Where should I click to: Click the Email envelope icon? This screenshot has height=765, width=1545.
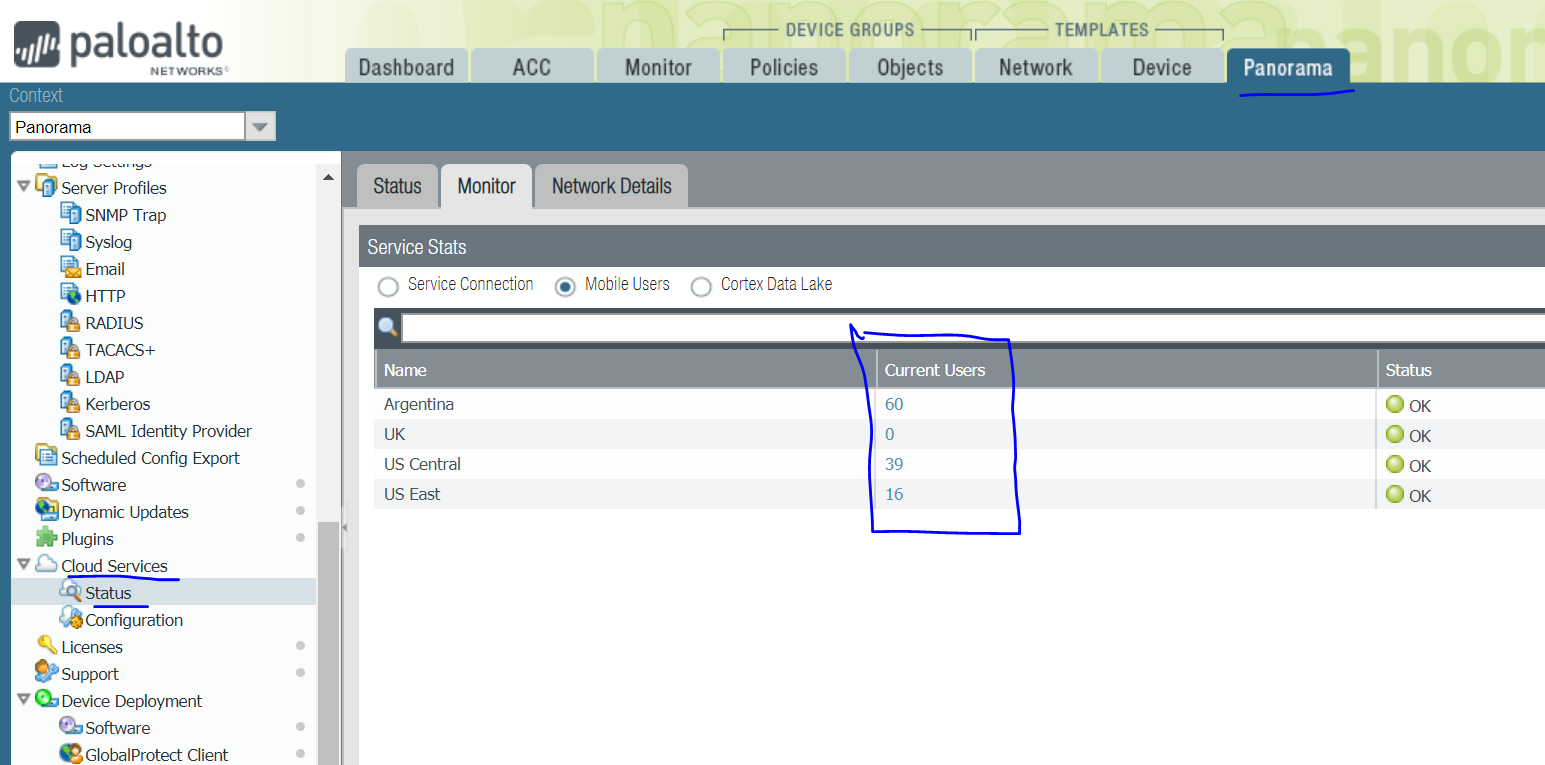[x=71, y=267]
